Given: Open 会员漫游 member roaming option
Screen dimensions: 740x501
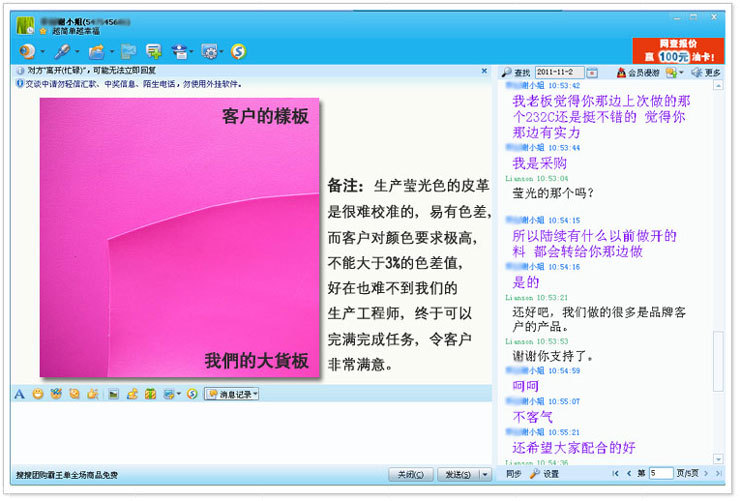Looking at the screenshot, I should [638, 72].
